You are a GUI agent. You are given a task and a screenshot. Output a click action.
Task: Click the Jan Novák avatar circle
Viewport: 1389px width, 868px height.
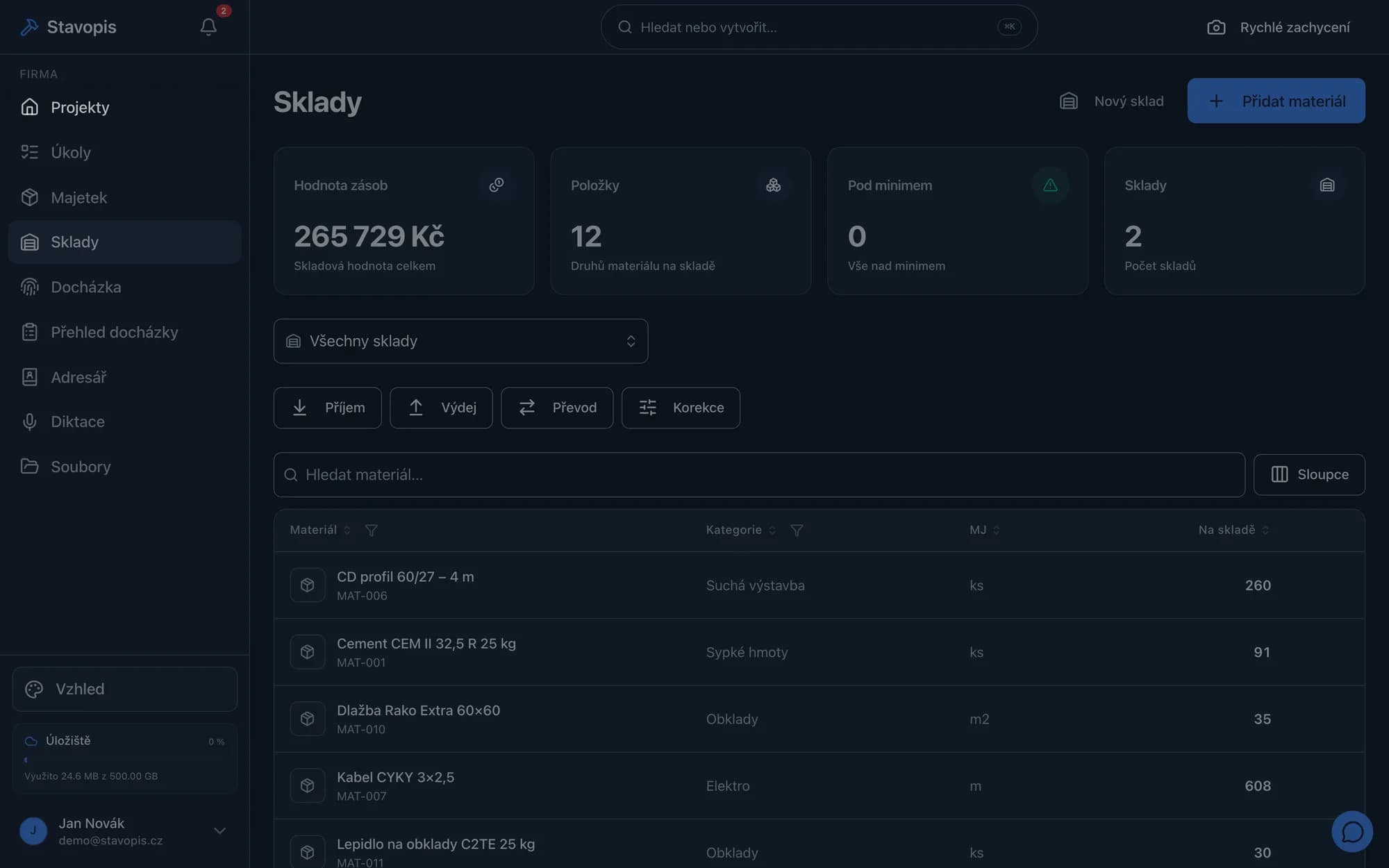pos(33,831)
